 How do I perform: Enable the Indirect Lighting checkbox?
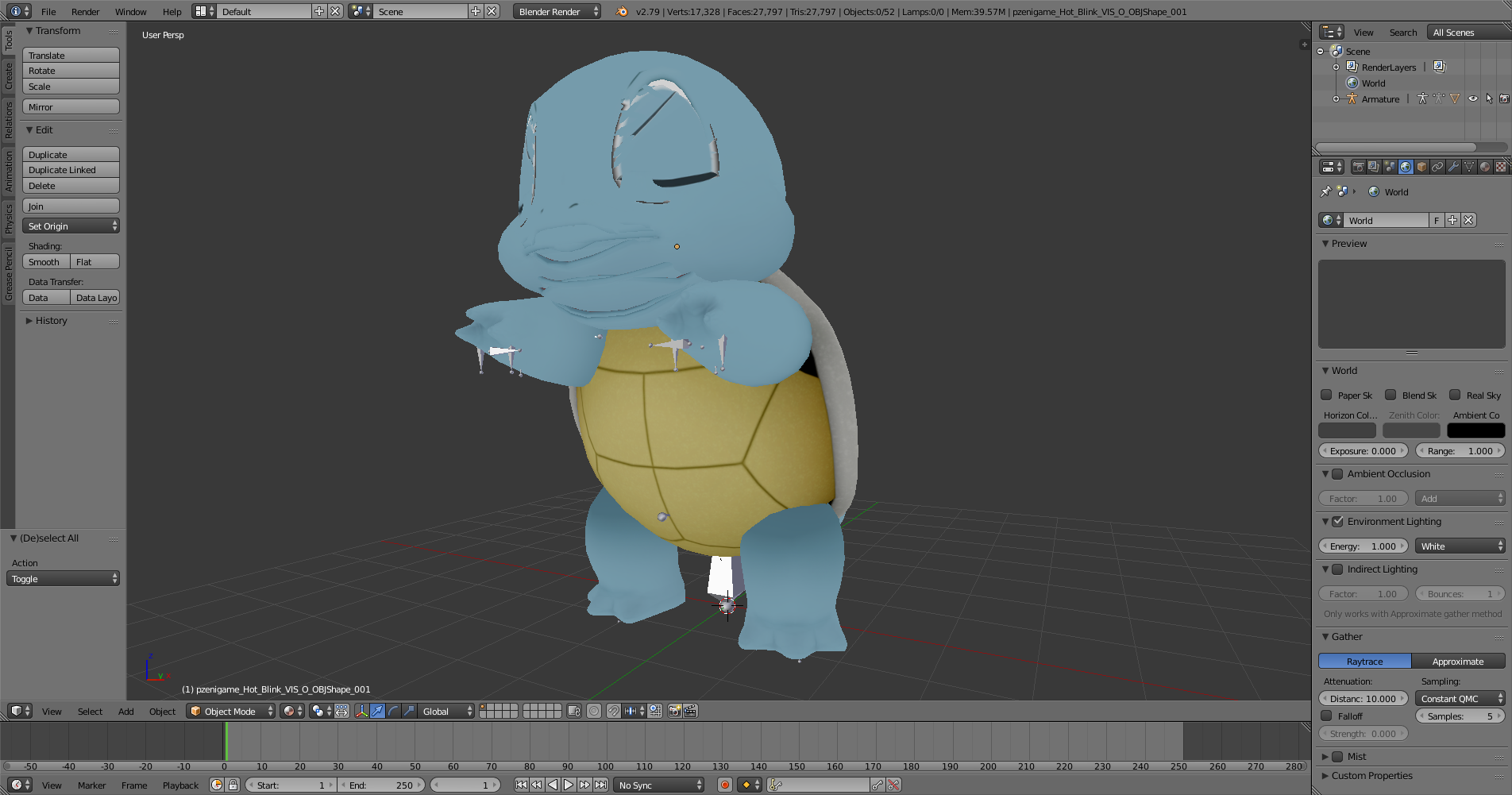(1337, 569)
